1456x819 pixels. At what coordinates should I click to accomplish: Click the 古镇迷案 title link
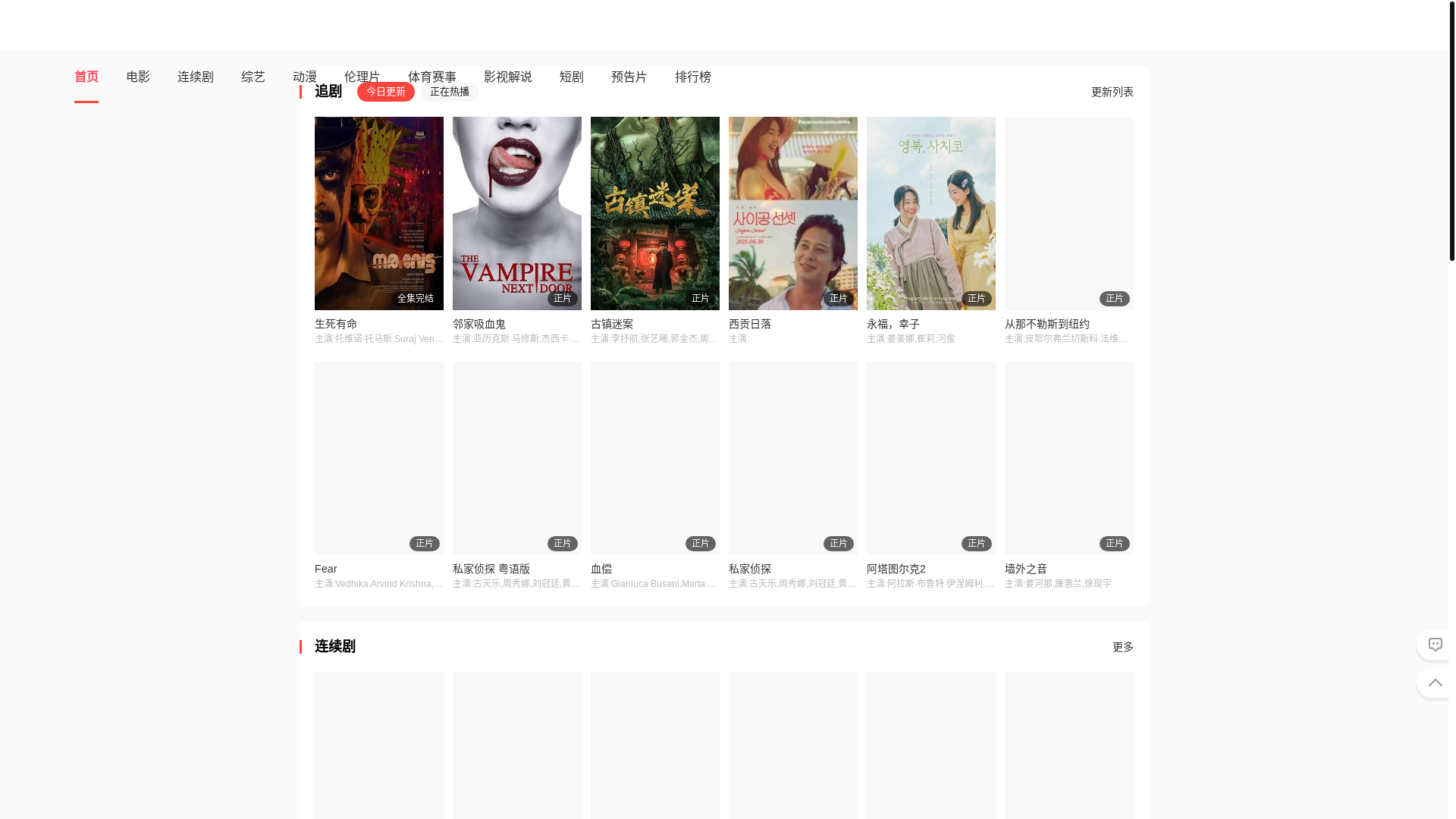click(x=612, y=324)
